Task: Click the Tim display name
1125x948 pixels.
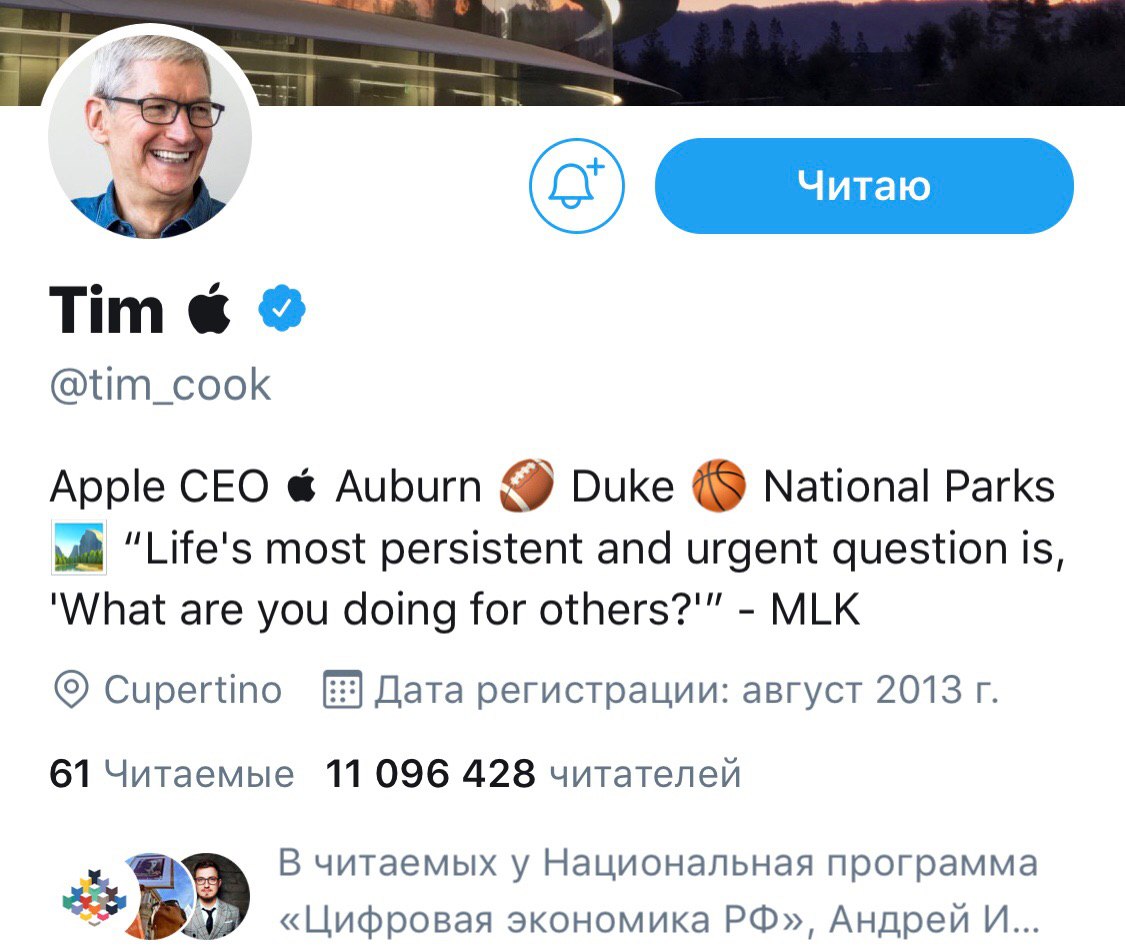Action: pos(106,309)
